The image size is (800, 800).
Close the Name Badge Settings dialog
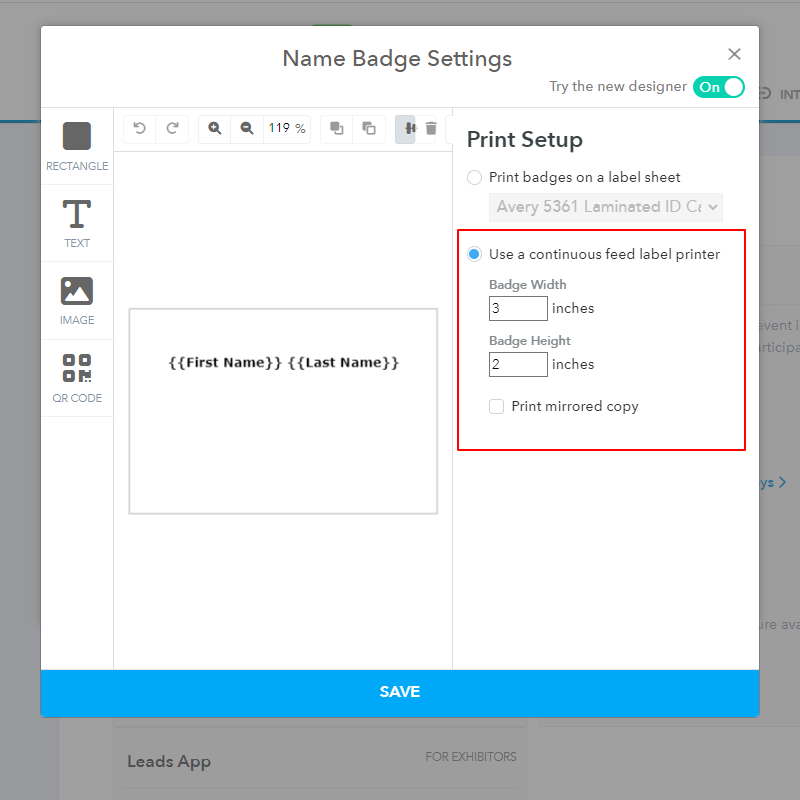point(734,54)
